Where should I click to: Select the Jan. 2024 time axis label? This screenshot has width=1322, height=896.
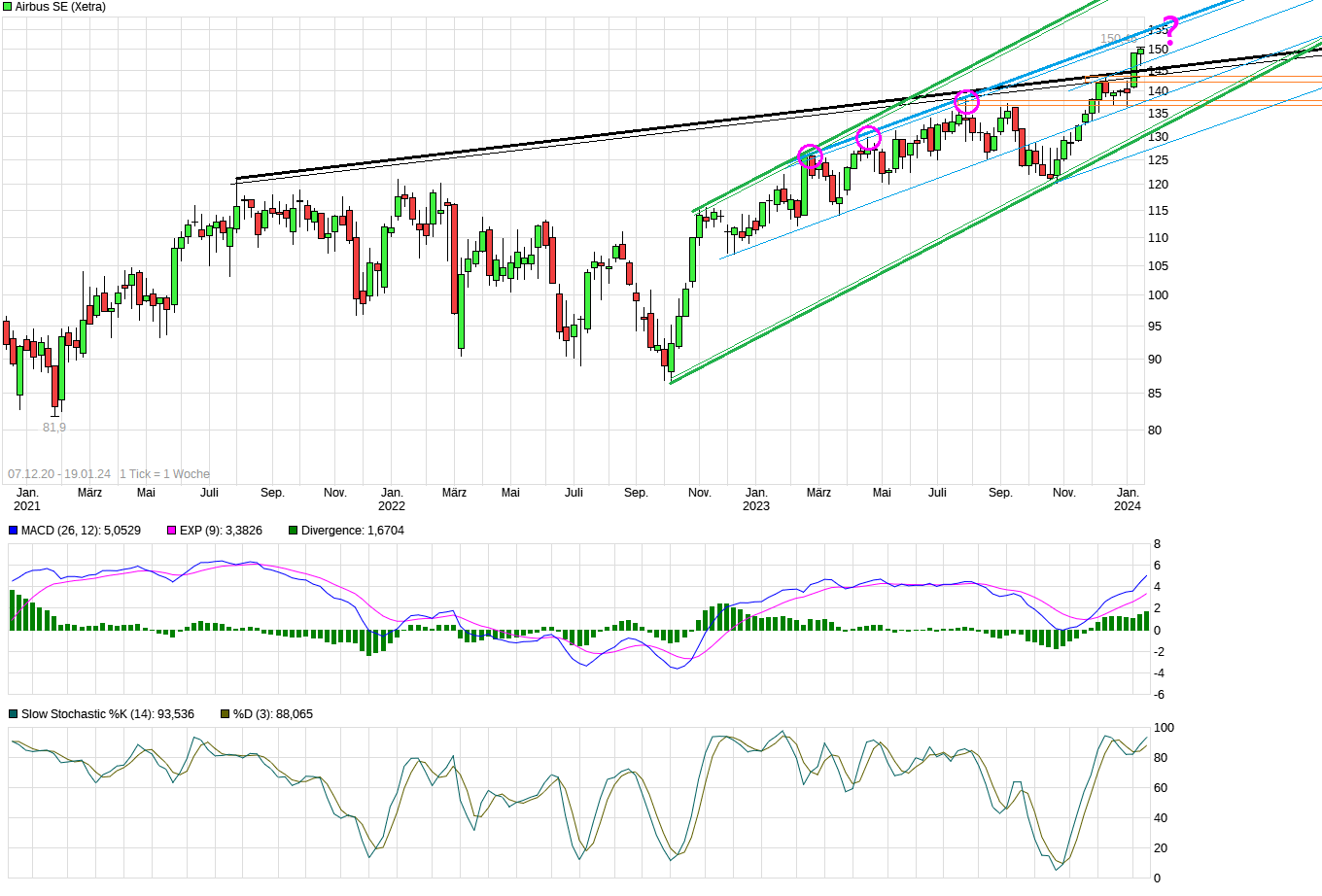pyautogui.click(x=1128, y=500)
